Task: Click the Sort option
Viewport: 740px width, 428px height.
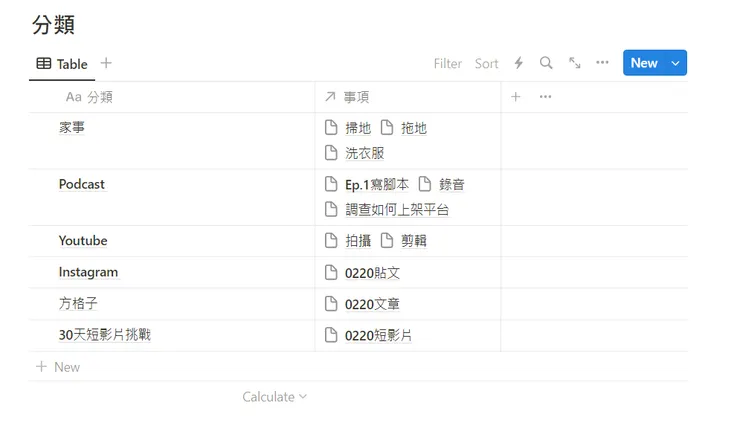Action: click(x=486, y=63)
